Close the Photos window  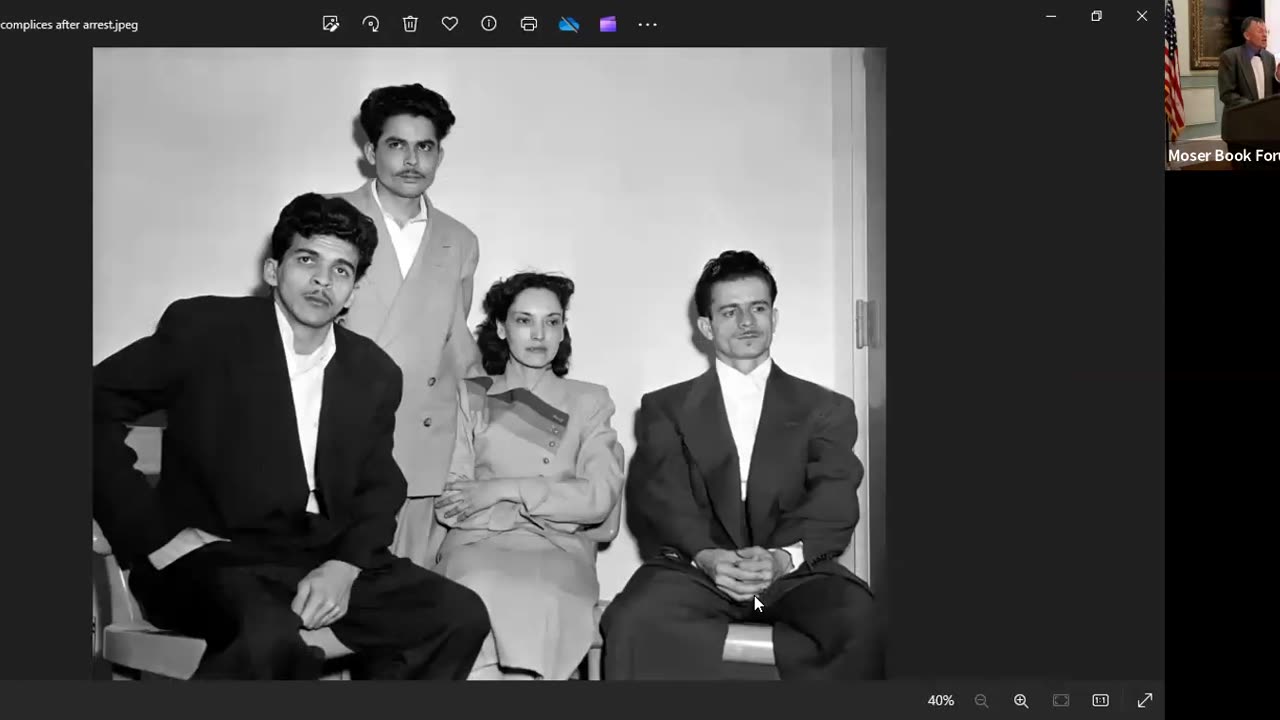click(1142, 16)
